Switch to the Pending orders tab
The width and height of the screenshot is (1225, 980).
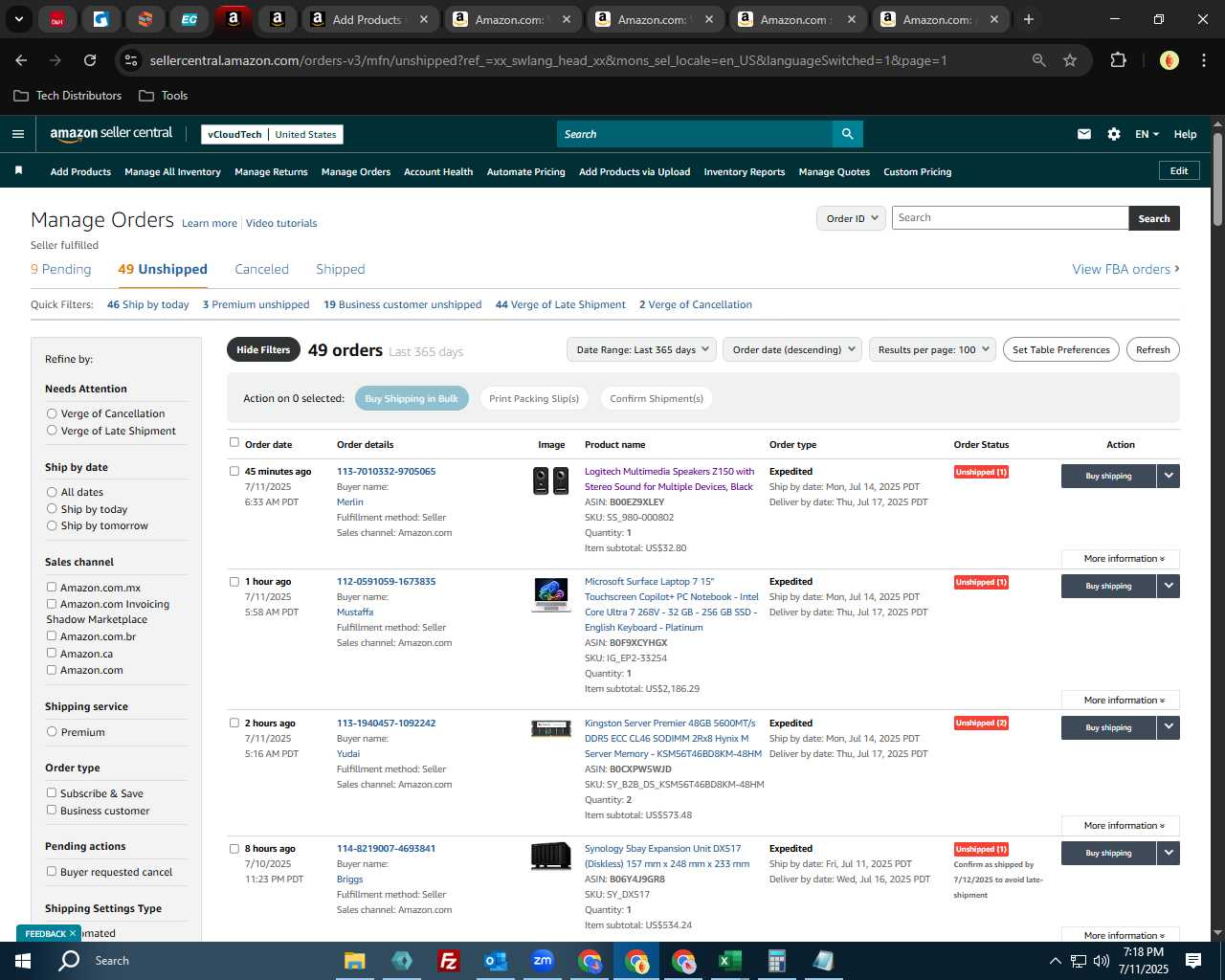[x=60, y=269]
